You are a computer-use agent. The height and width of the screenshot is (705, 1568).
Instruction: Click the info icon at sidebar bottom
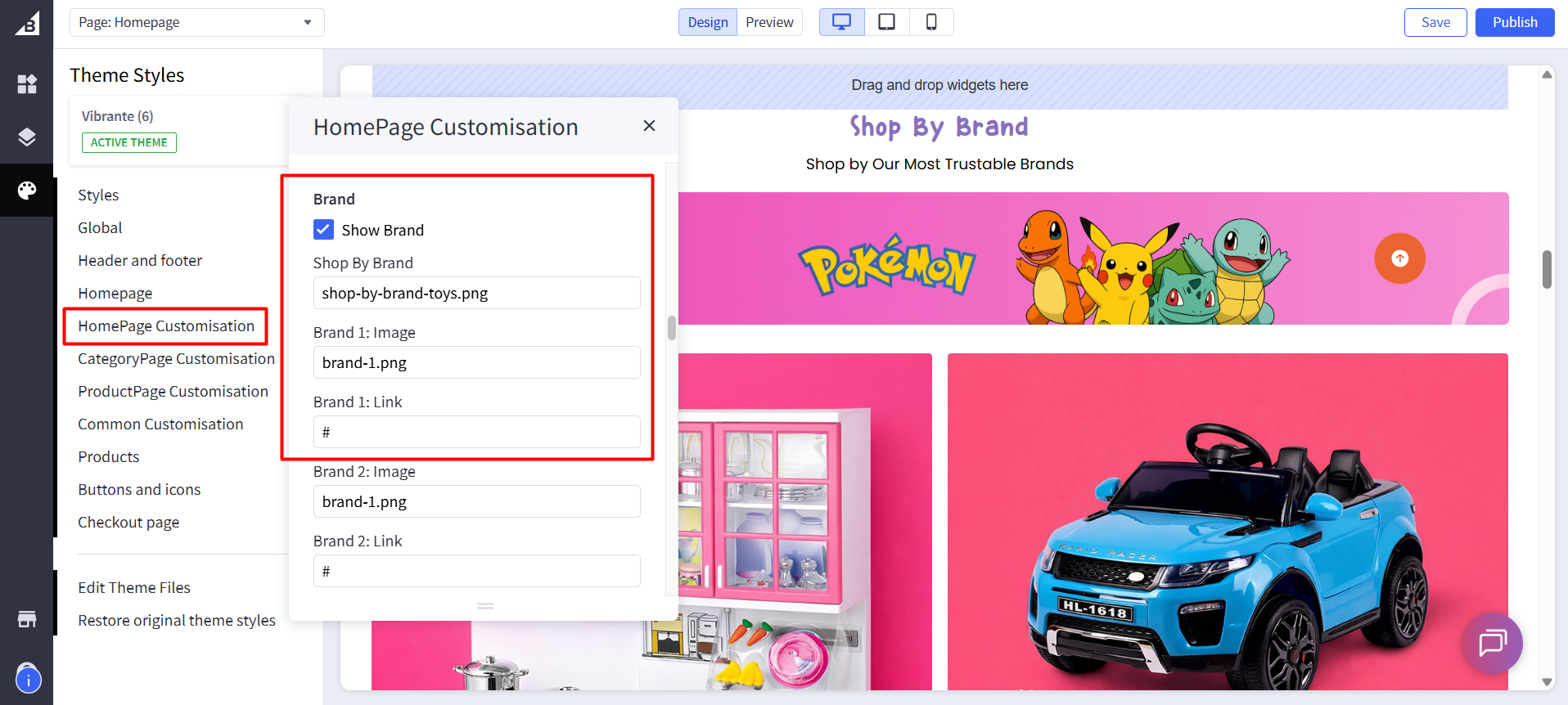(x=28, y=679)
